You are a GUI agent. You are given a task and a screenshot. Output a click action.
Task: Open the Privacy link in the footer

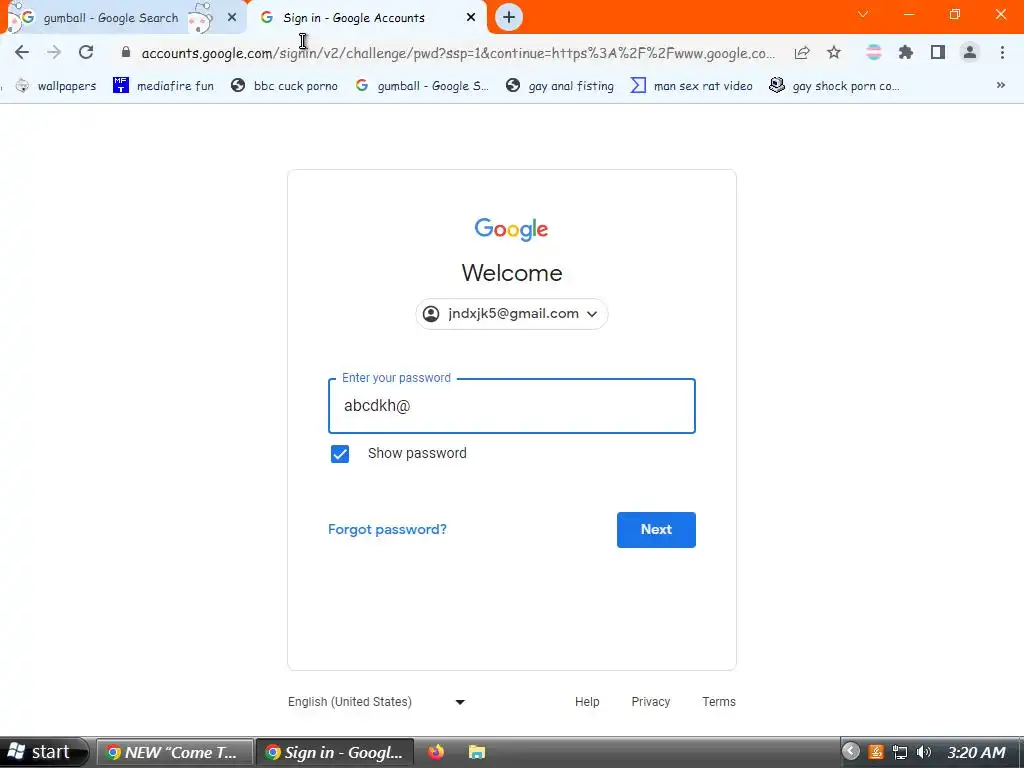[650, 701]
